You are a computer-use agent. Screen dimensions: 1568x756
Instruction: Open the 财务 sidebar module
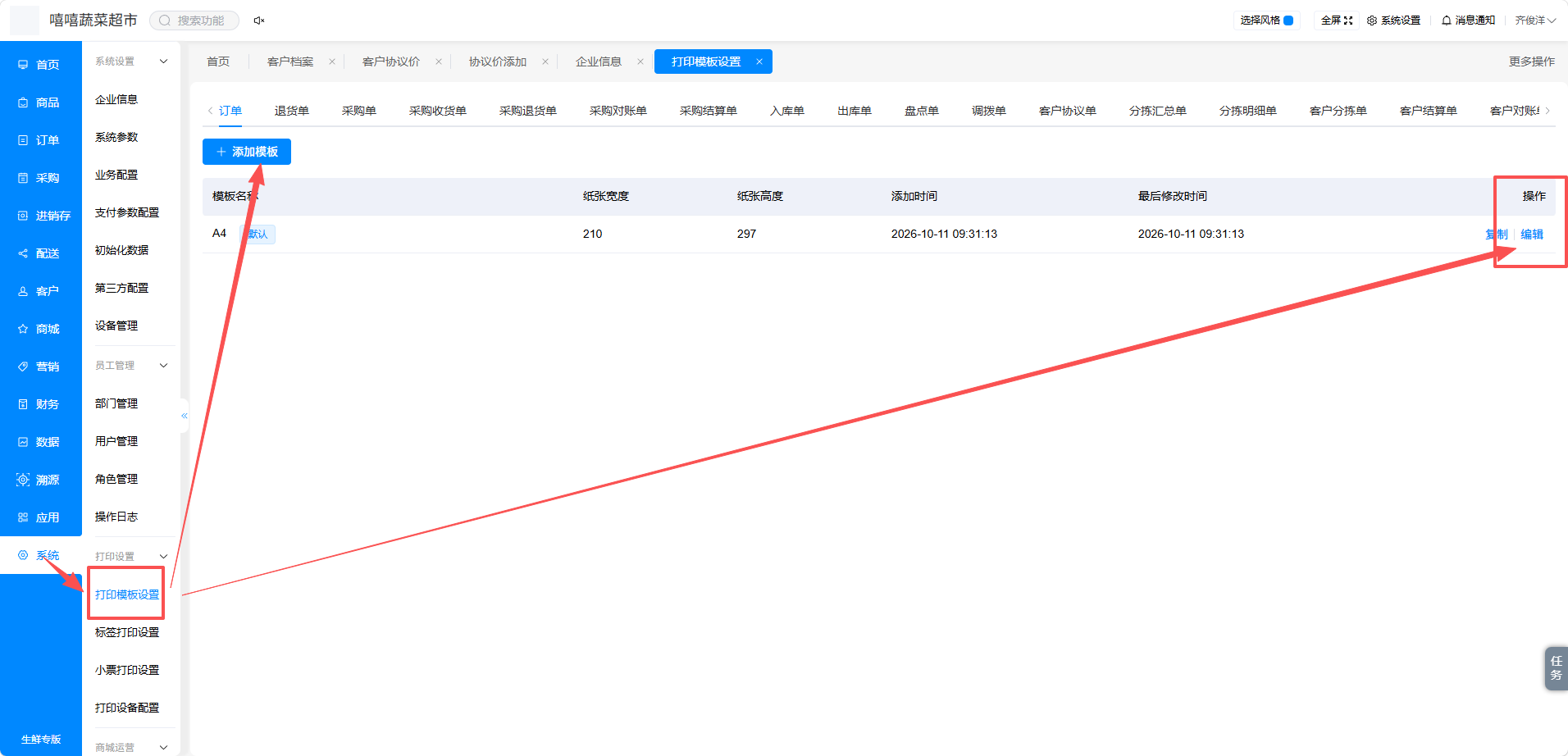point(40,404)
